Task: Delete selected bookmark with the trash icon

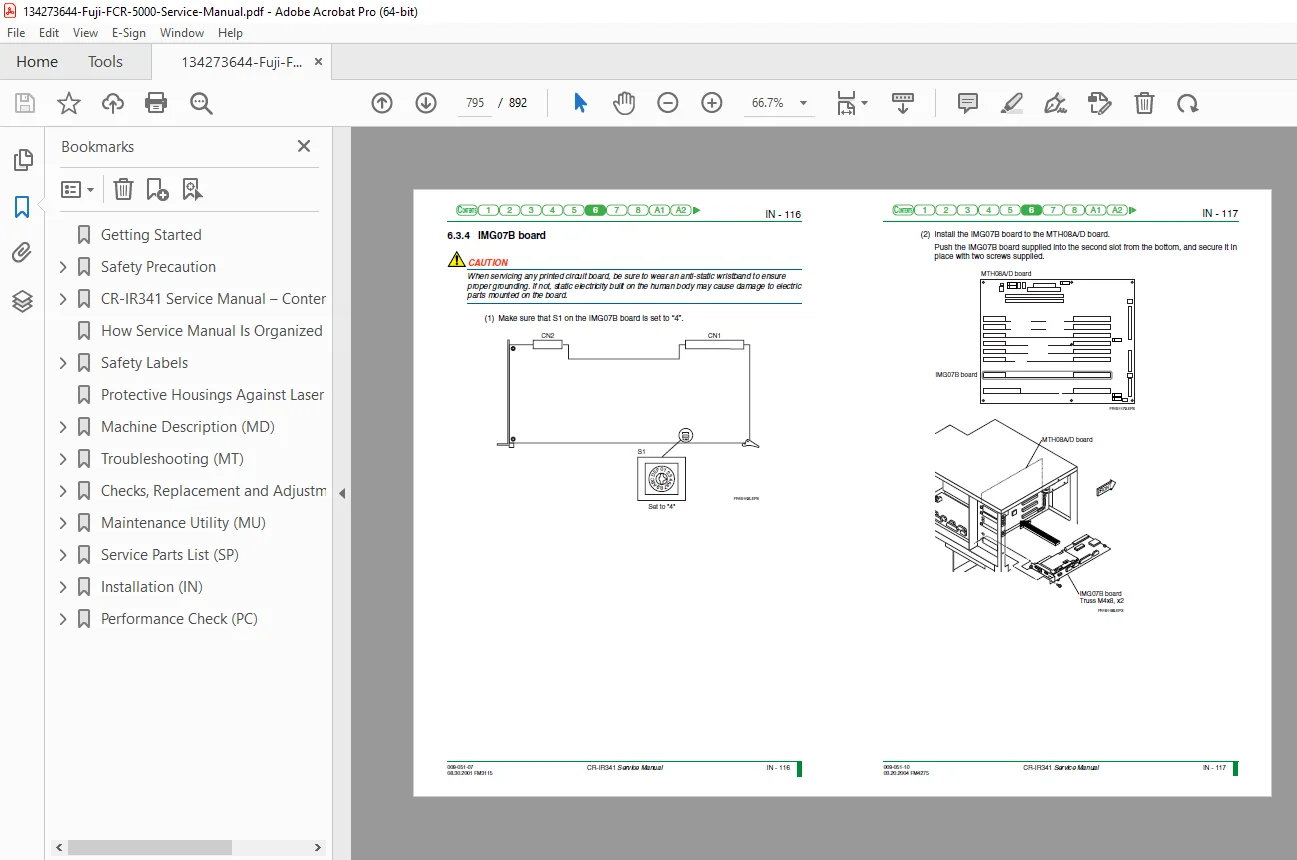Action: [x=123, y=189]
